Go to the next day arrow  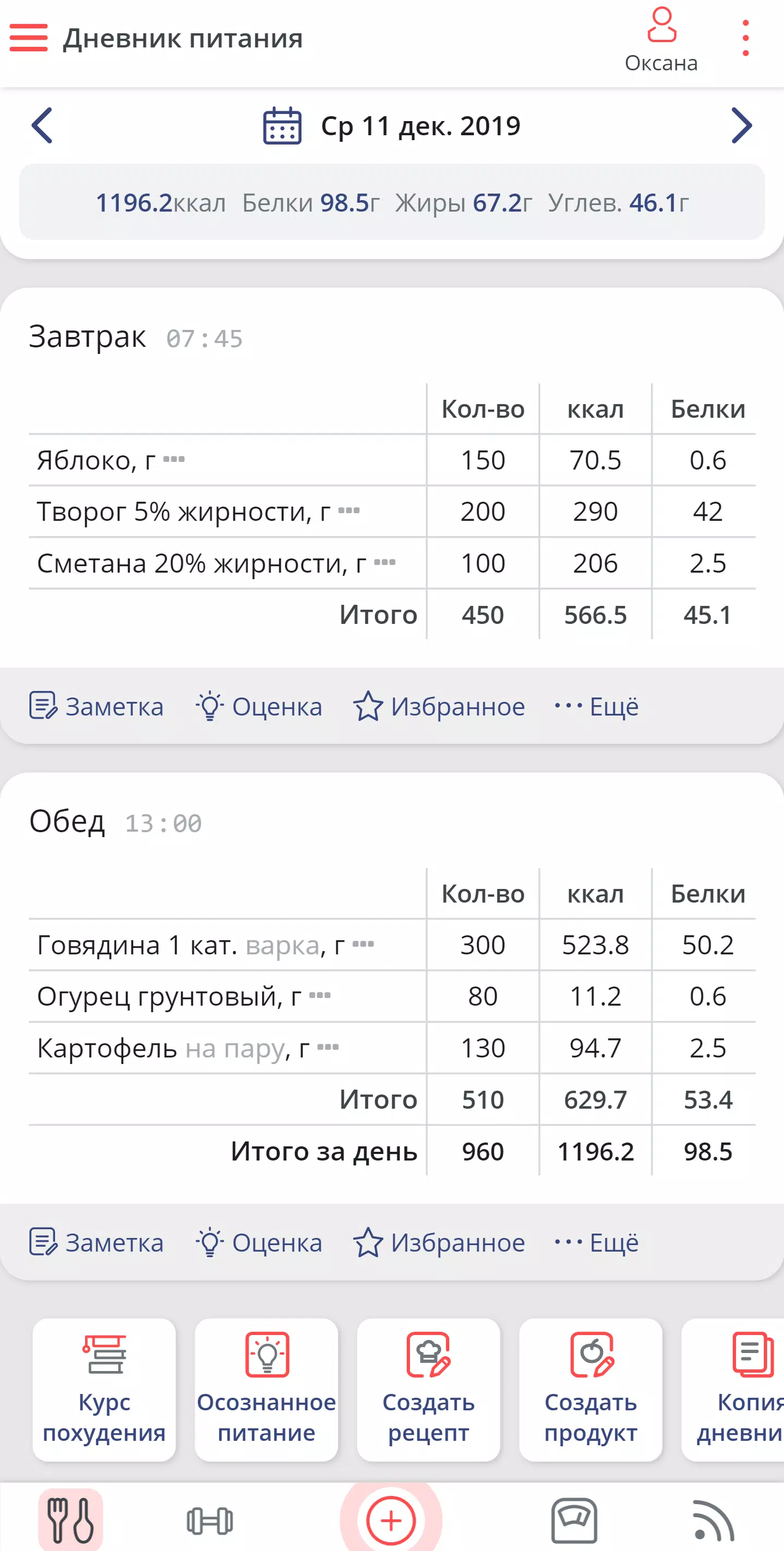click(741, 126)
